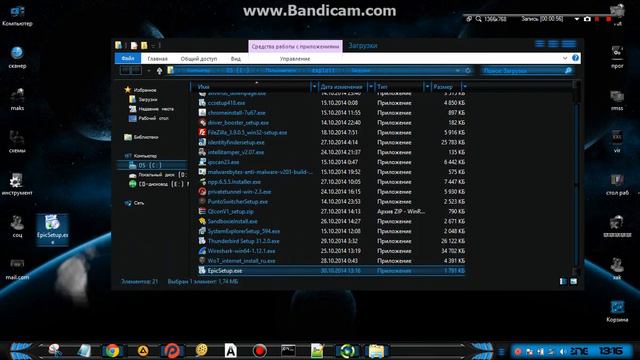Open Дата изменения column filter dropdown

coord(371,87)
